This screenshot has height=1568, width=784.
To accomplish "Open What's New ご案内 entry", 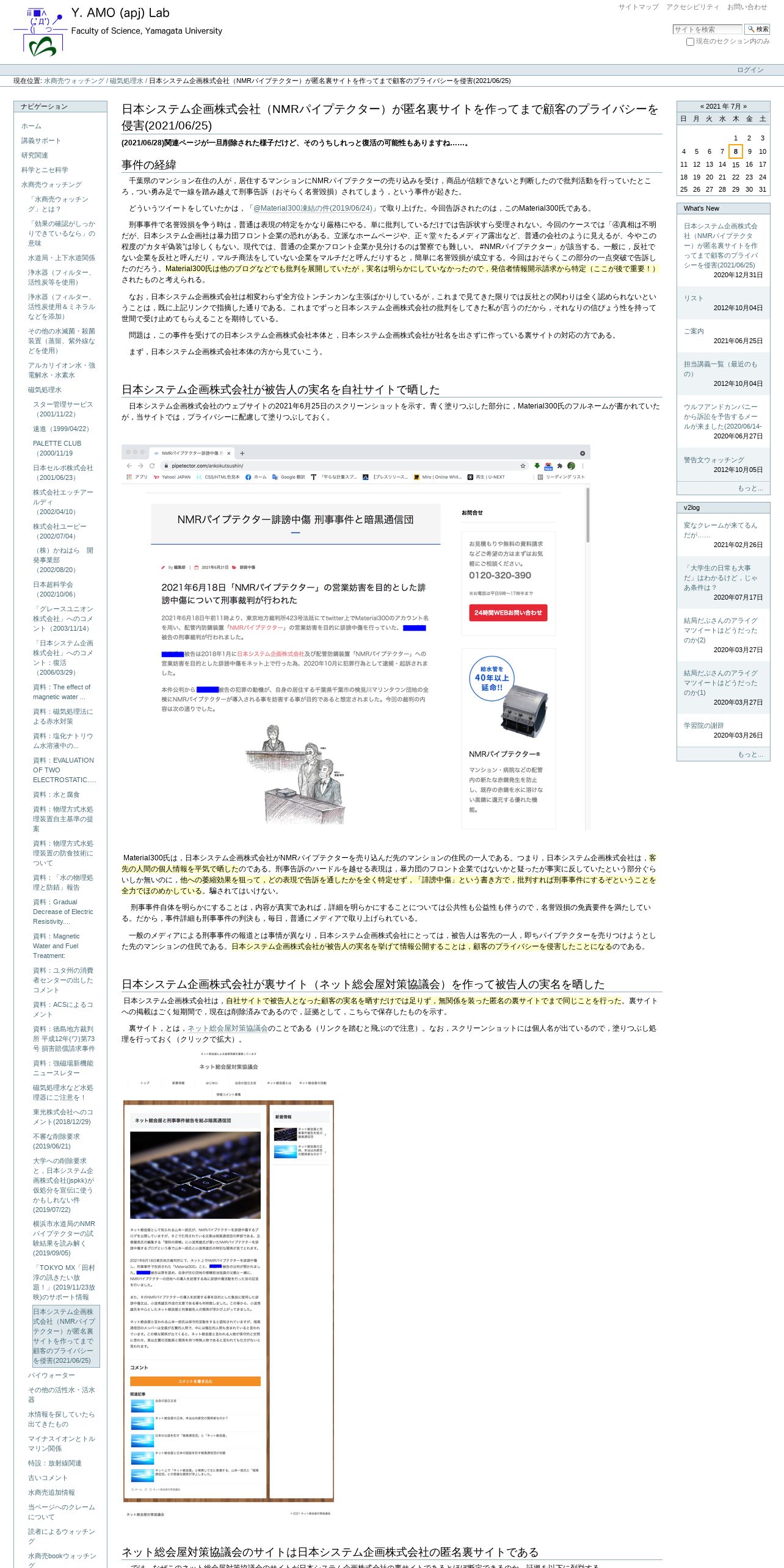I will pyautogui.click(x=694, y=332).
